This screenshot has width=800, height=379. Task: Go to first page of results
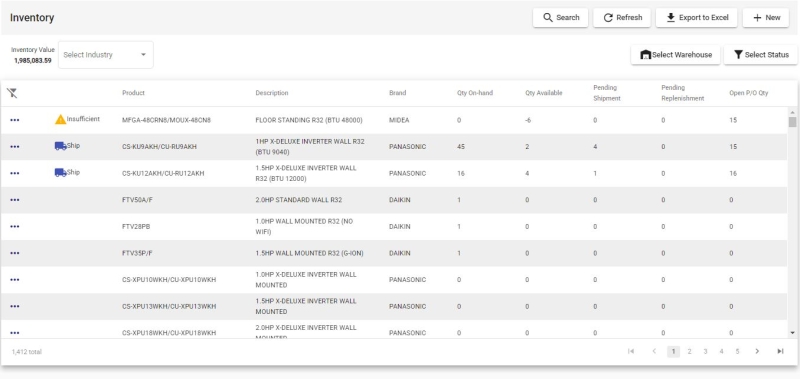(x=631, y=351)
